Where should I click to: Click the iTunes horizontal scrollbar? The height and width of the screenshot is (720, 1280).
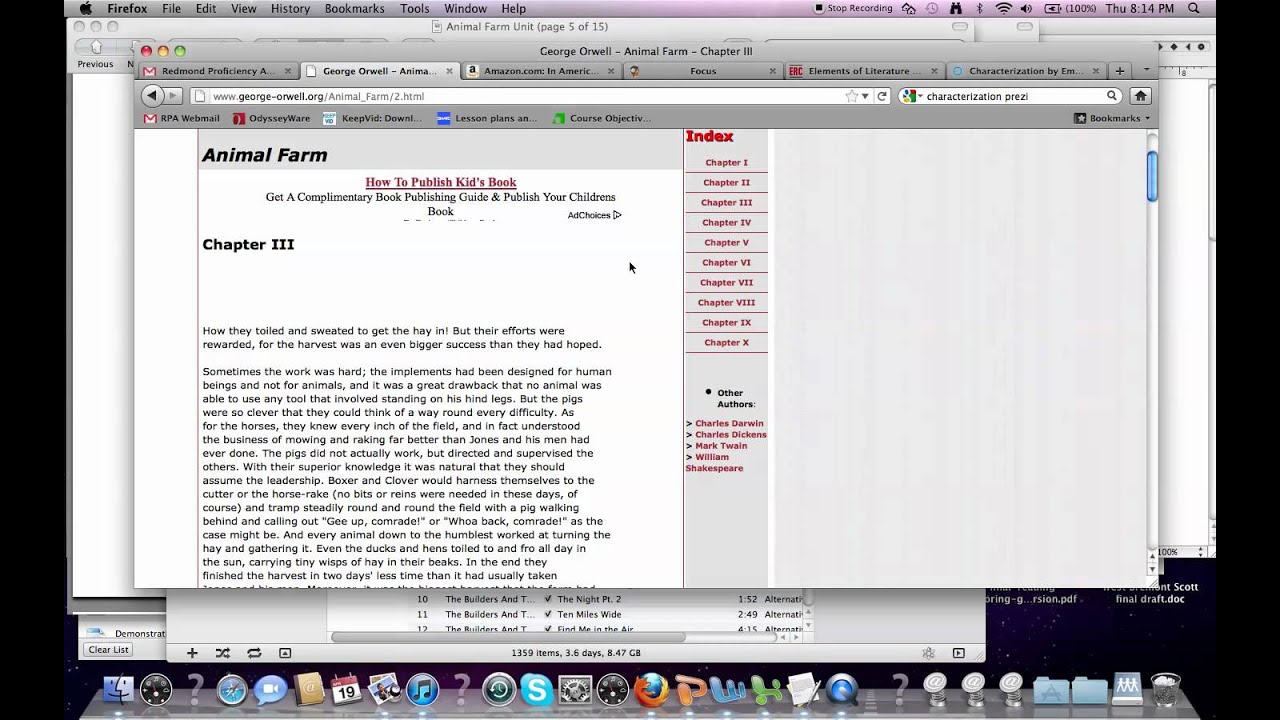508,637
